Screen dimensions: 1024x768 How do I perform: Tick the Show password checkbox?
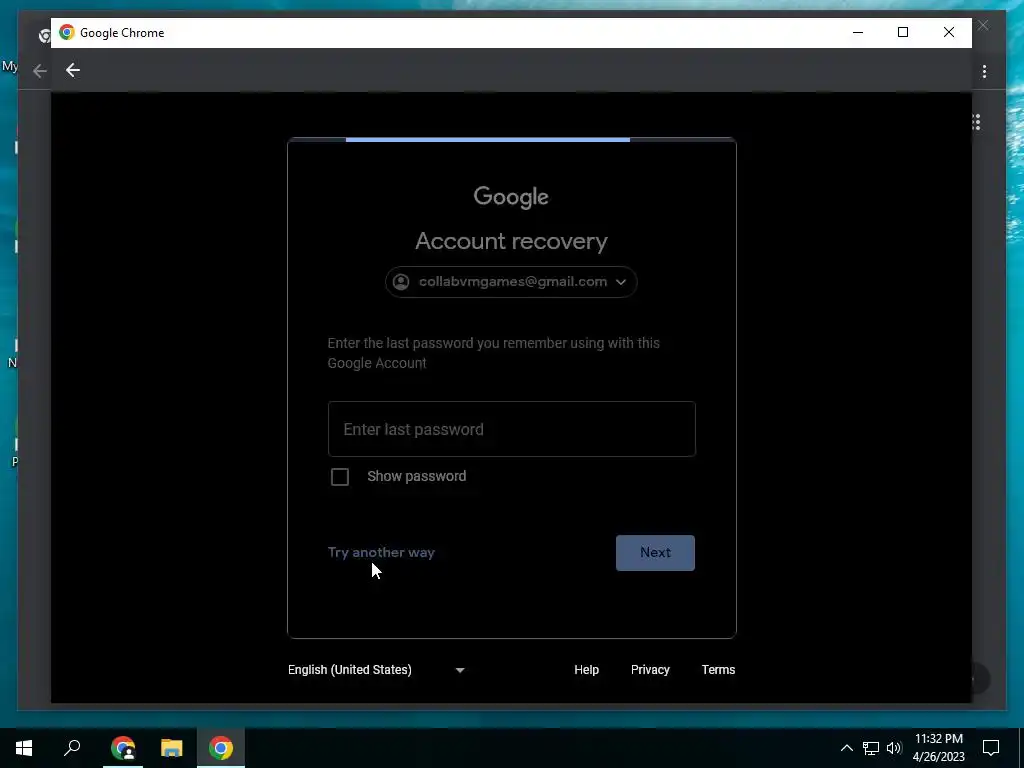[x=340, y=477]
